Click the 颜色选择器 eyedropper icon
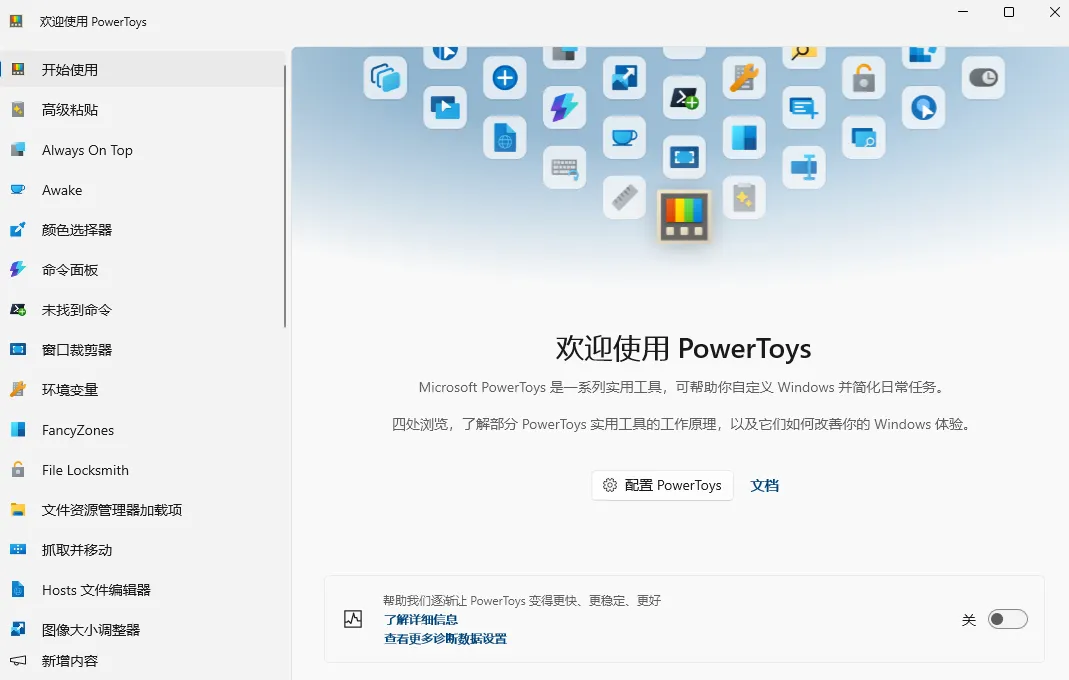The image size is (1069, 680). (18, 230)
